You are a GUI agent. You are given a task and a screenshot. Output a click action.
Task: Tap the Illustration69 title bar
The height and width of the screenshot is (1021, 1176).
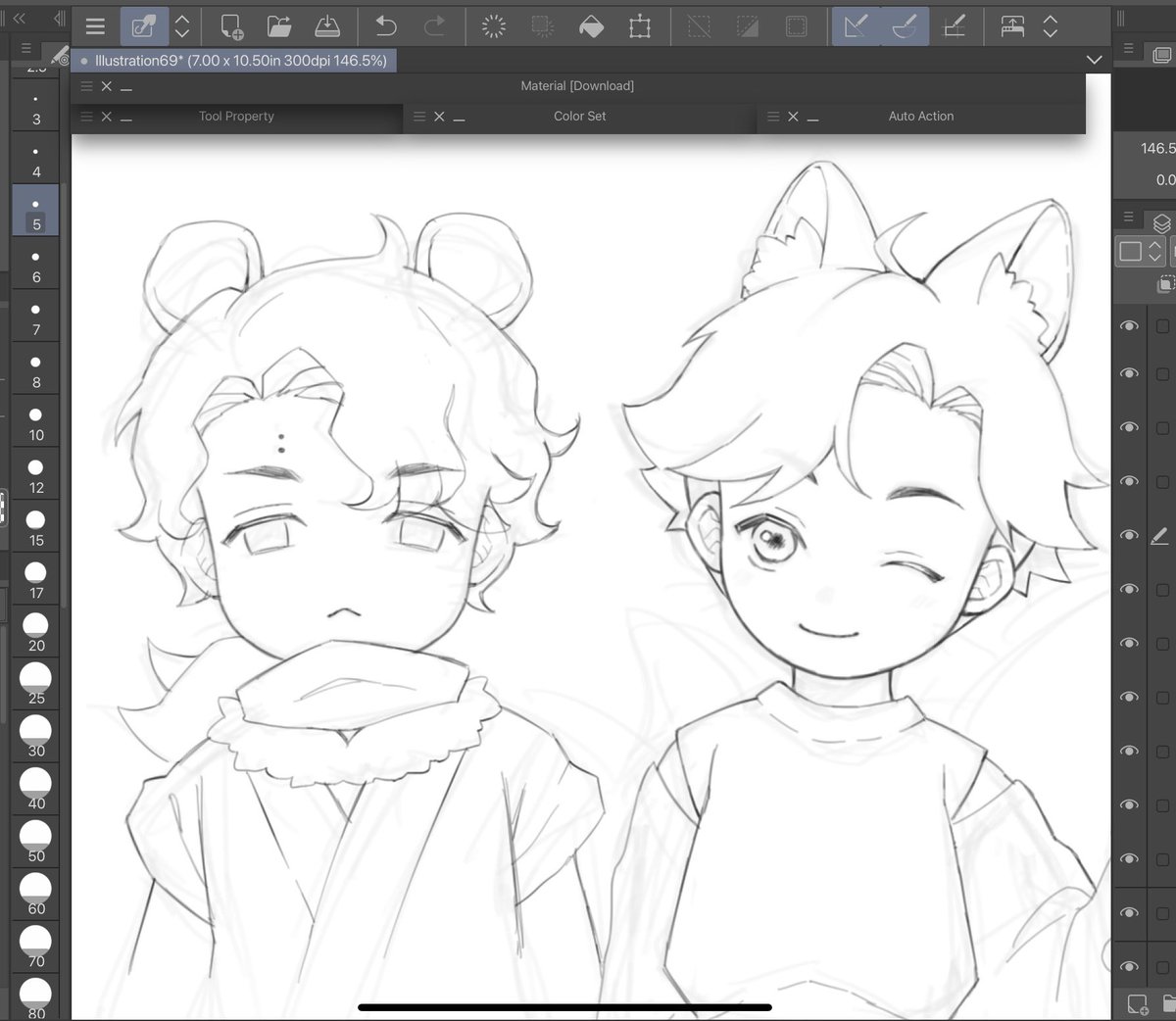coord(233,60)
